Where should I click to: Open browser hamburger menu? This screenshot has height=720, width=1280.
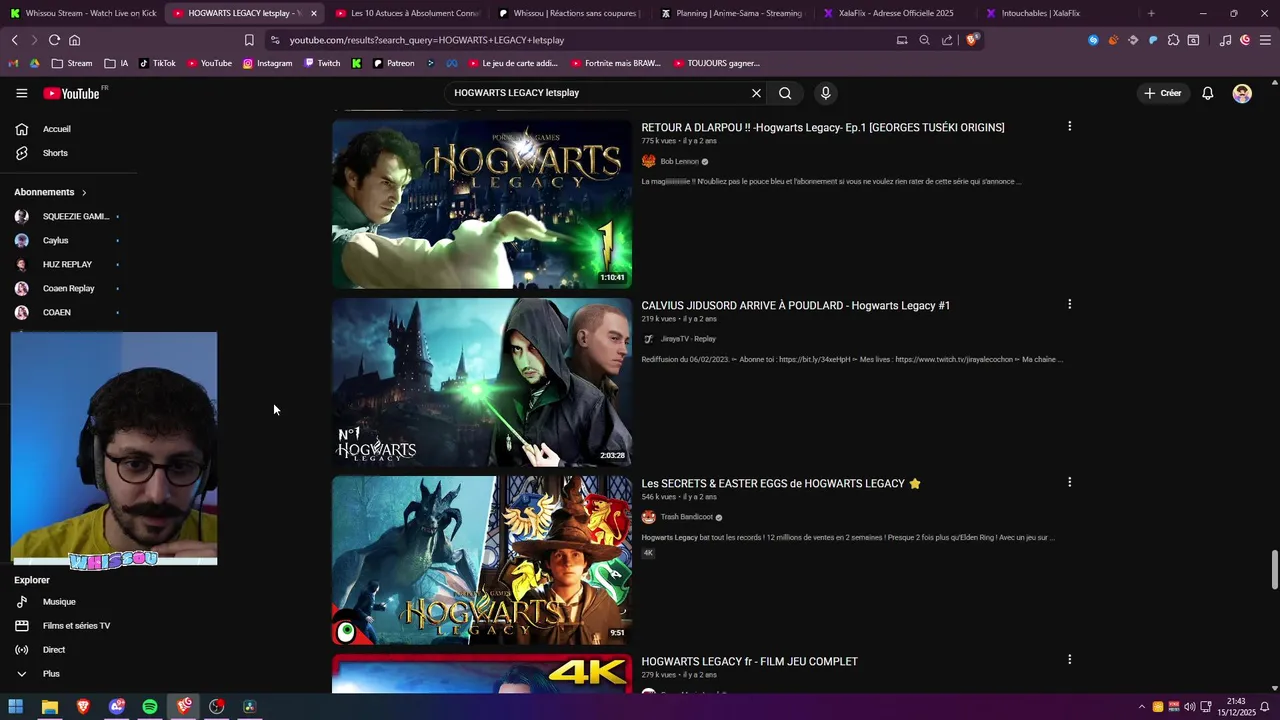click(1265, 40)
